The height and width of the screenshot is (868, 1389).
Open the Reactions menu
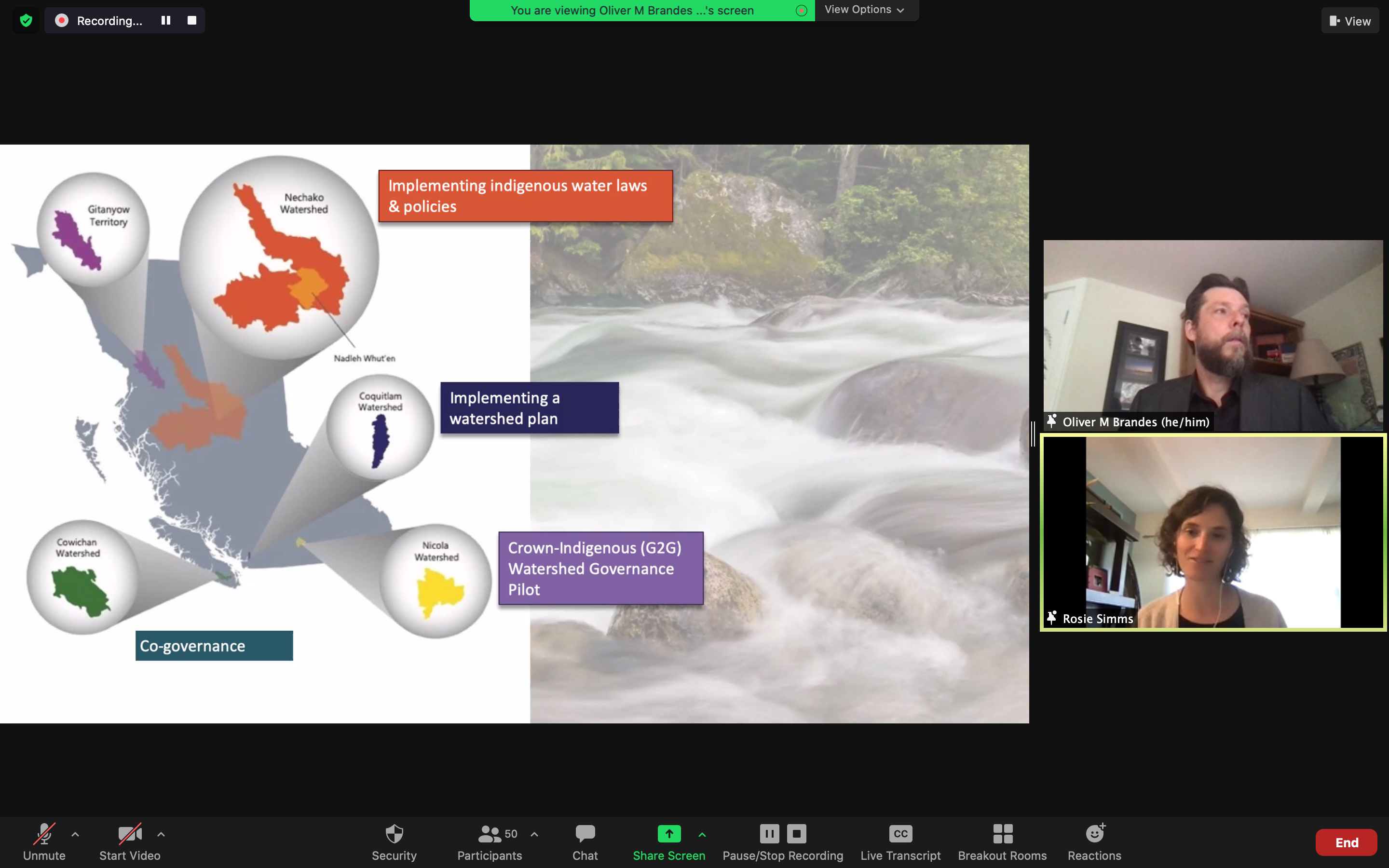click(1094, 841)
